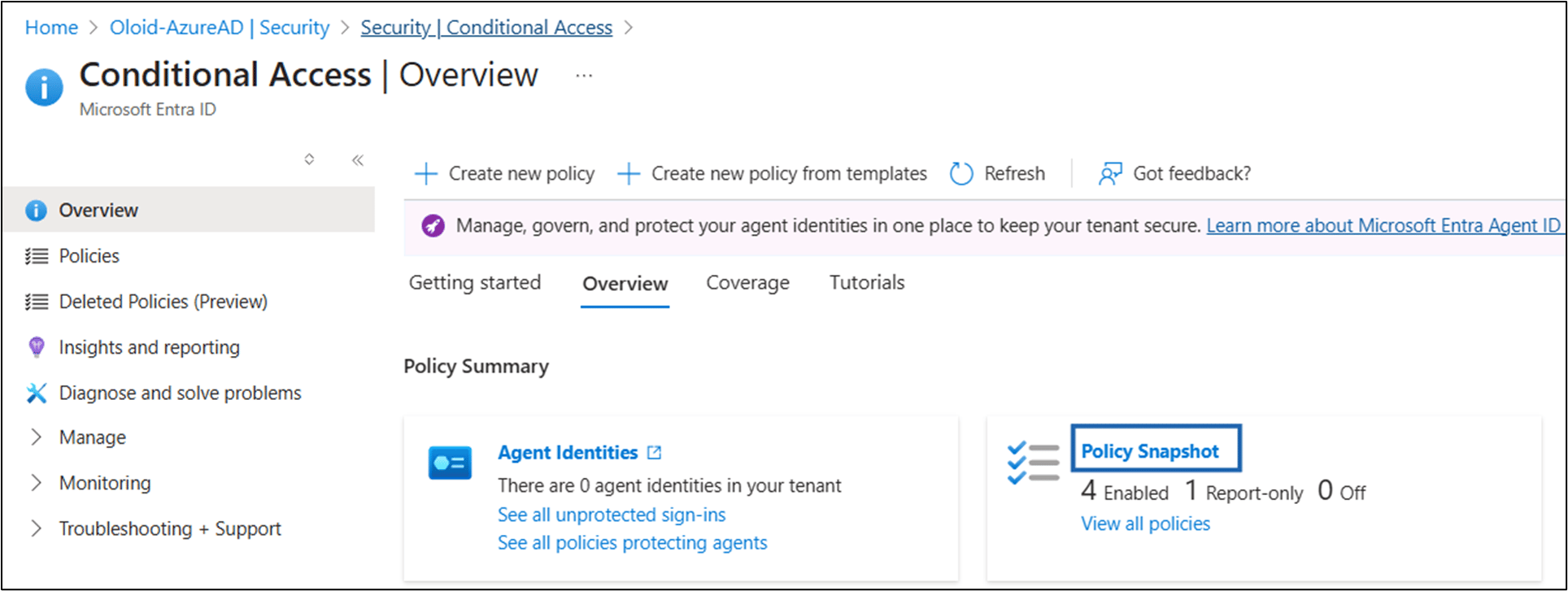This screenshot has width=1568, height=591.
Task: Click the Got feedback person icon
Action: pyautogui.click(x=1110, y=173)
